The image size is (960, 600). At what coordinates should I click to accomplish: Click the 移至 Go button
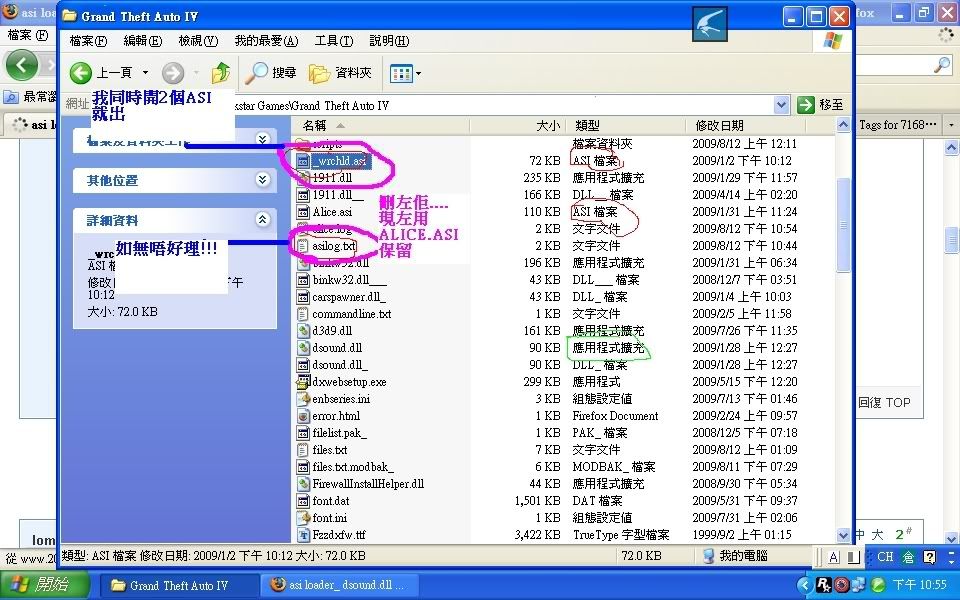click(820, 105)
